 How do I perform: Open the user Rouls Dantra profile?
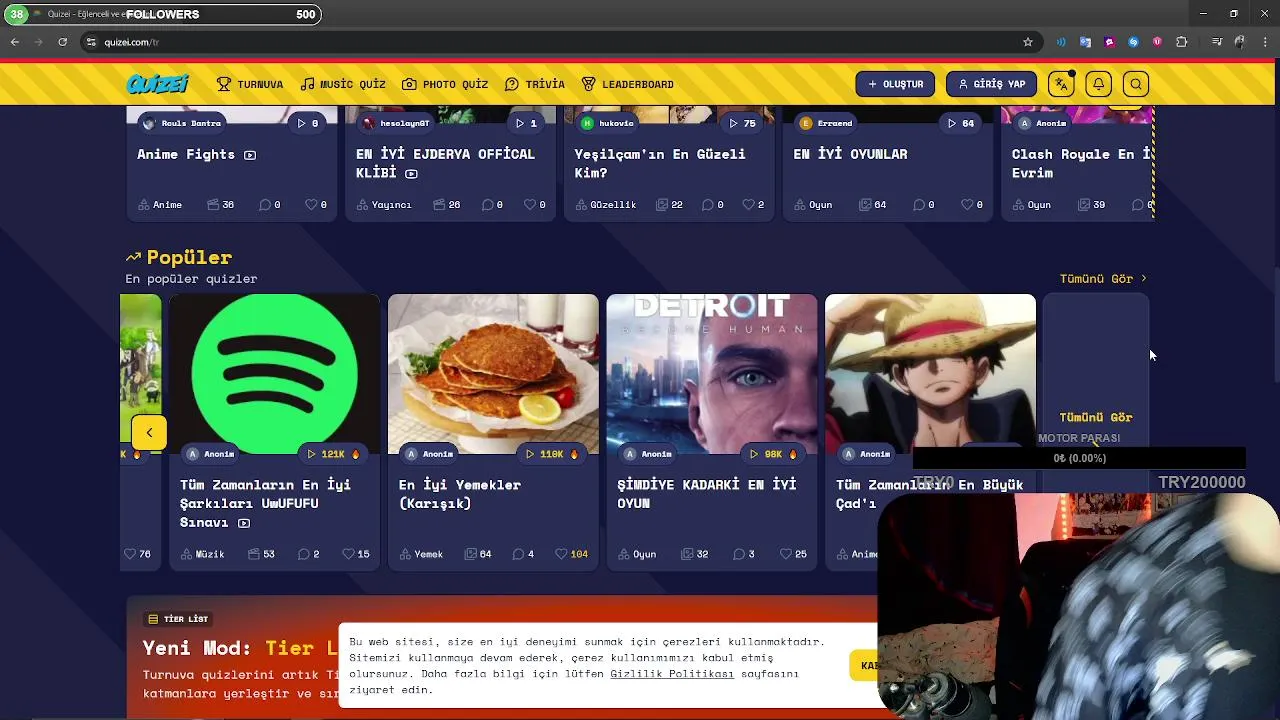tap(182, 123)
